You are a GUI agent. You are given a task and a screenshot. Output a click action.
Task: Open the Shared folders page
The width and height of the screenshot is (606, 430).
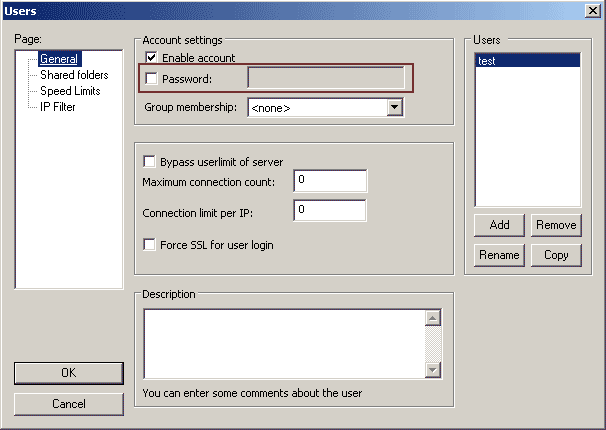74,75
